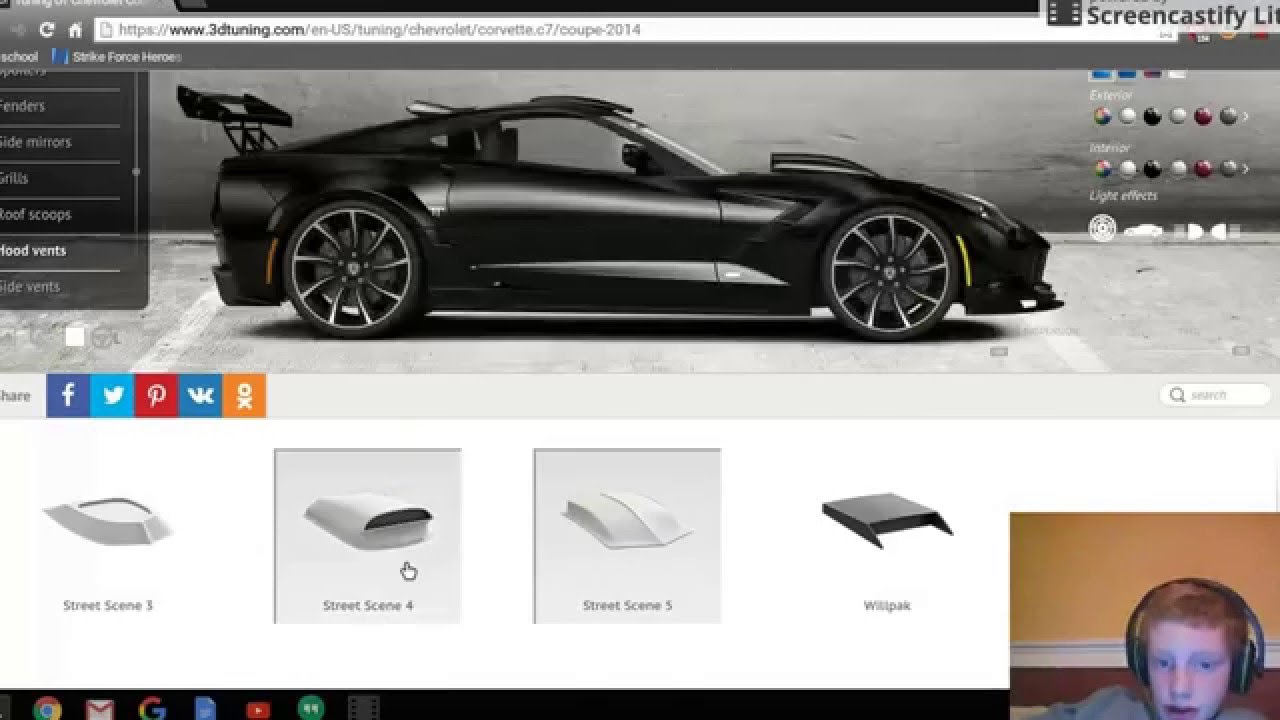Image resolution: width=1280 pixels, height=720 pixels.
Task: Click the search magnifier icon
Action: (1177, 395)
